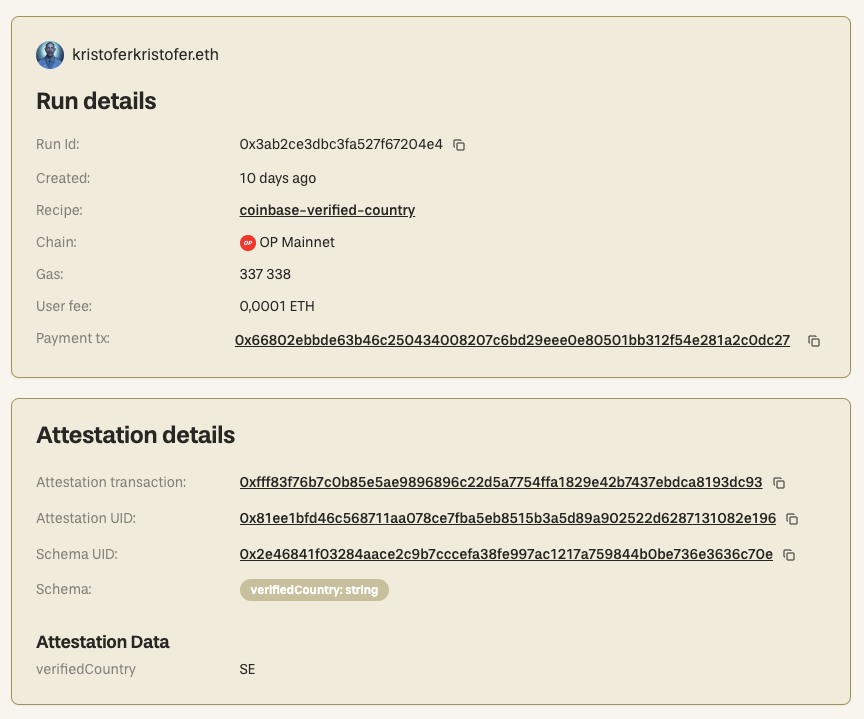
Task: Copy the Attestation UID
Action: tap(792, 519)
